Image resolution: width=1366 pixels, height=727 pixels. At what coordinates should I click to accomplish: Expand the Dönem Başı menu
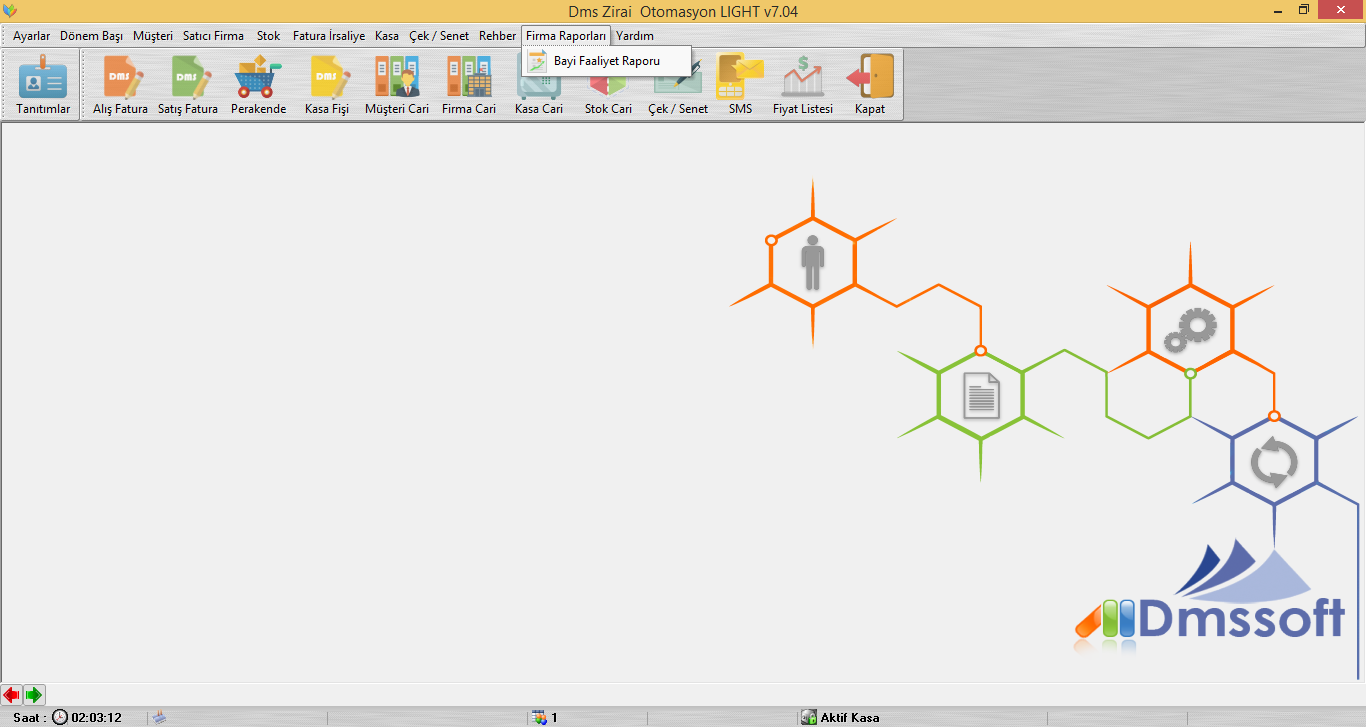click(x=91, y=35)
